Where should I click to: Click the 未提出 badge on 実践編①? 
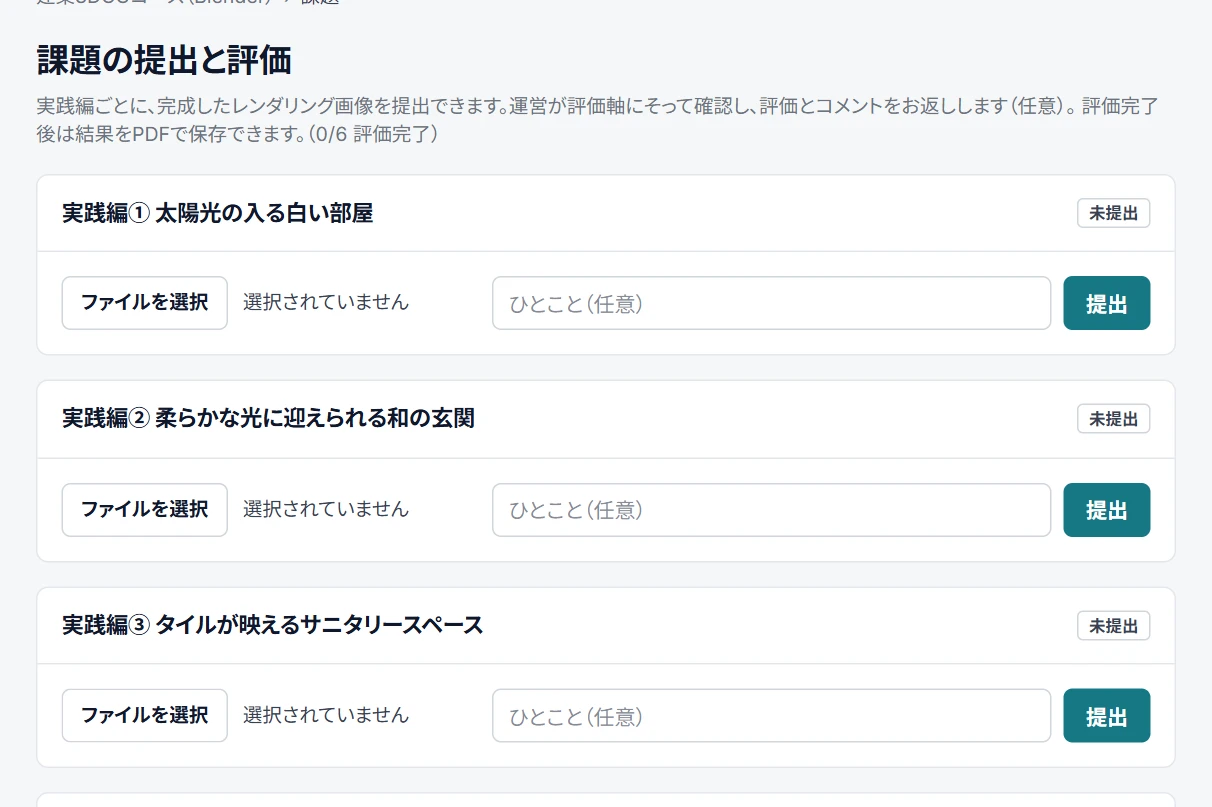point(1113,213)
